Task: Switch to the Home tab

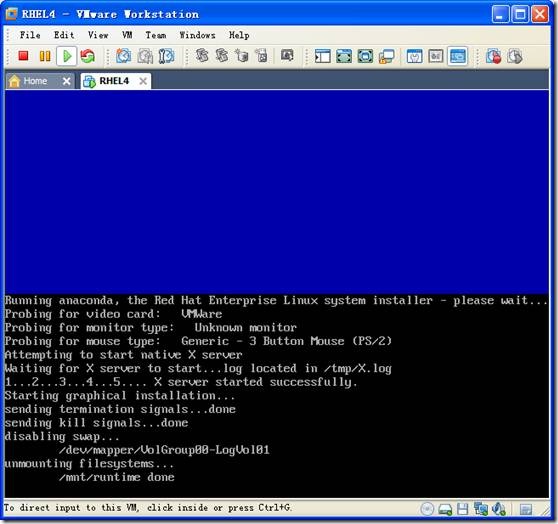Action: point(35,81)
